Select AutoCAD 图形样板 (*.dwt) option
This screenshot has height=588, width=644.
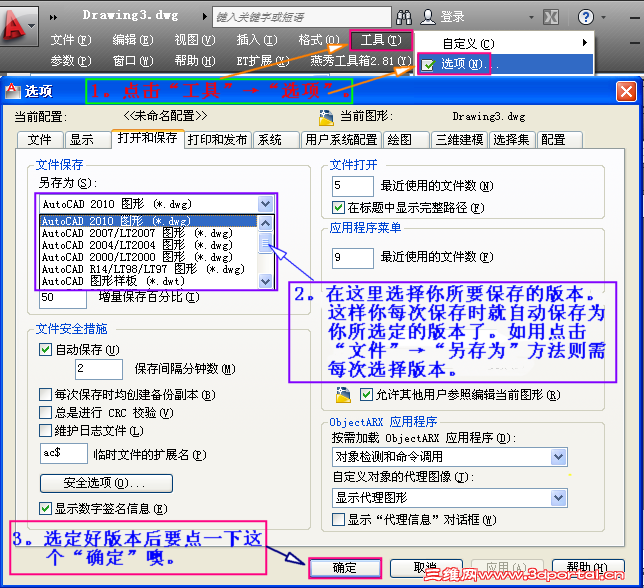pos(149,281)
